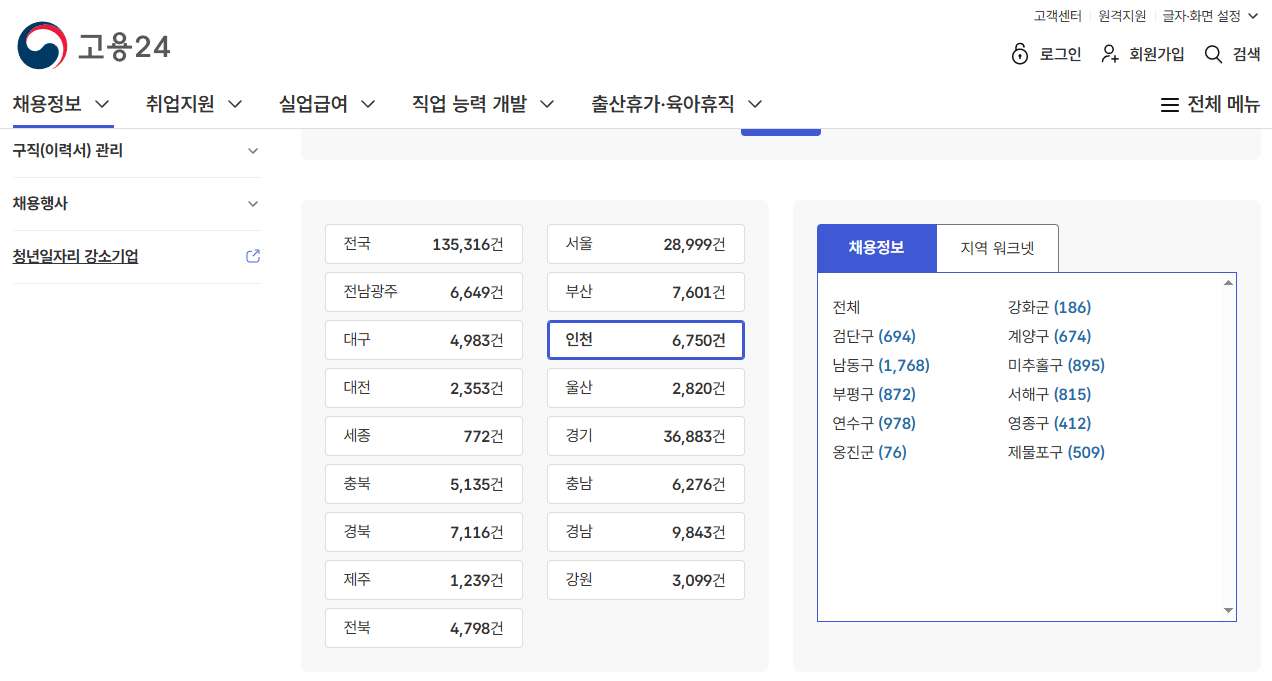Open 옹진군 (76) district listings
The height and width of the screenshot is (681, 1272).
click(869, 452)
